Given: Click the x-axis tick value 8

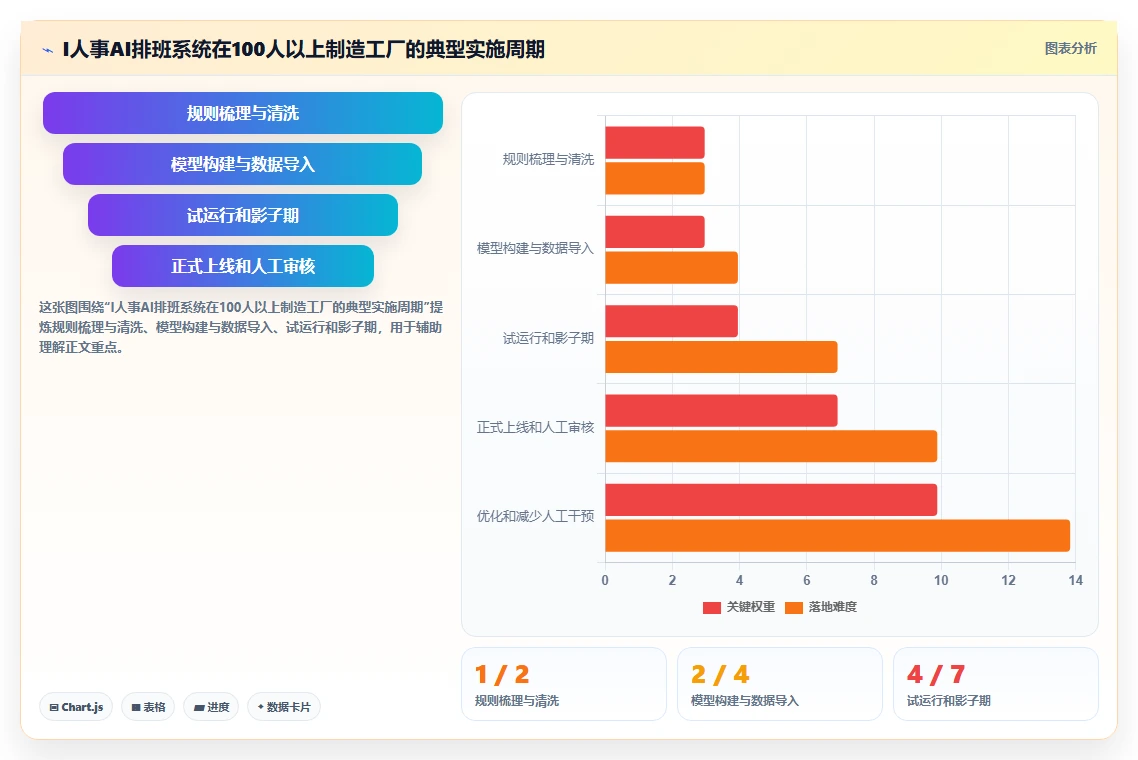Looking at the screenshot, I should [874, 580].
